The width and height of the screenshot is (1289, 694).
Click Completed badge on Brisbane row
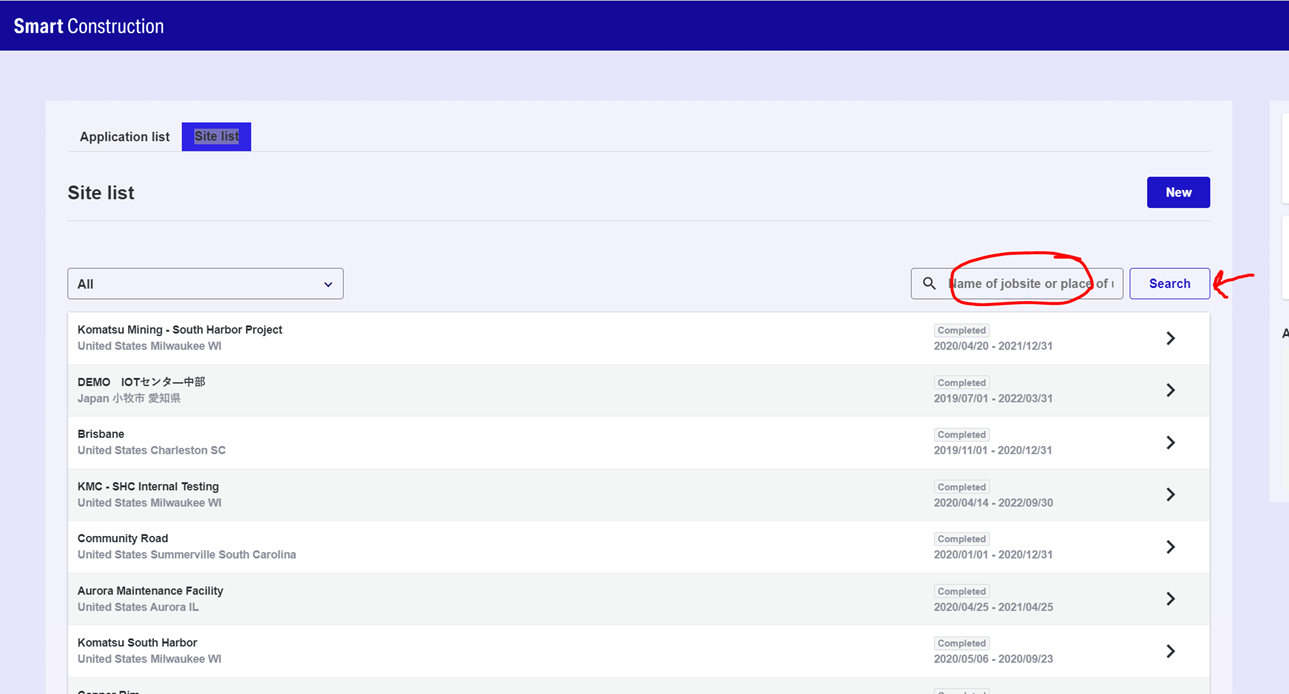pos(962,435)
